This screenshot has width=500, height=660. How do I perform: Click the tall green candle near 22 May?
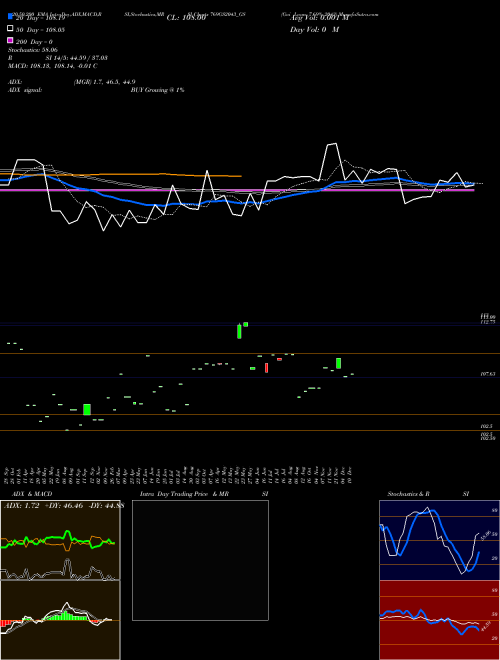click(239, 331)
